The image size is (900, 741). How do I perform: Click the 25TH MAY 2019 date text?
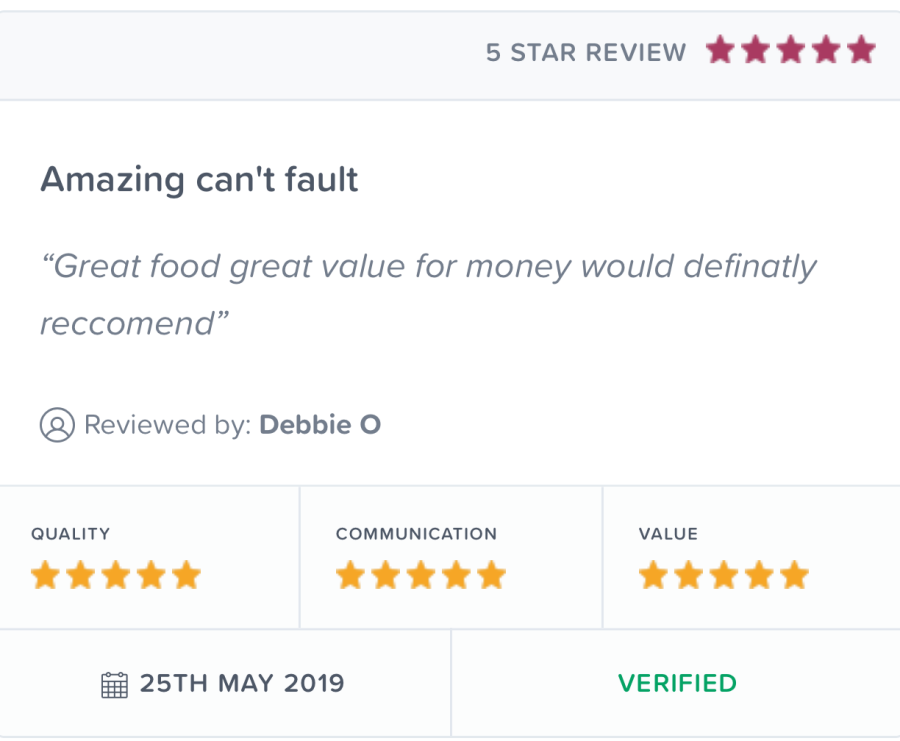pos(242,684)
